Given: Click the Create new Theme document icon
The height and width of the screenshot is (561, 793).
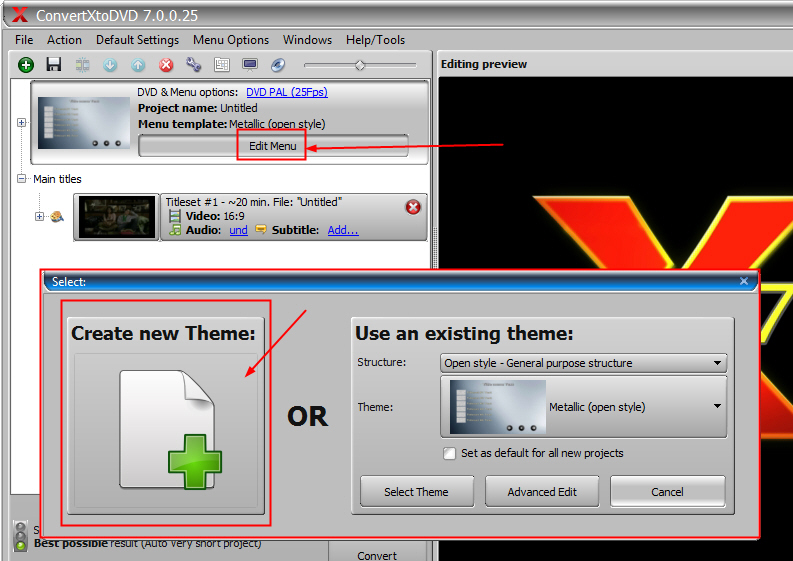Looking at the screenshot, I should click(170, 430).
